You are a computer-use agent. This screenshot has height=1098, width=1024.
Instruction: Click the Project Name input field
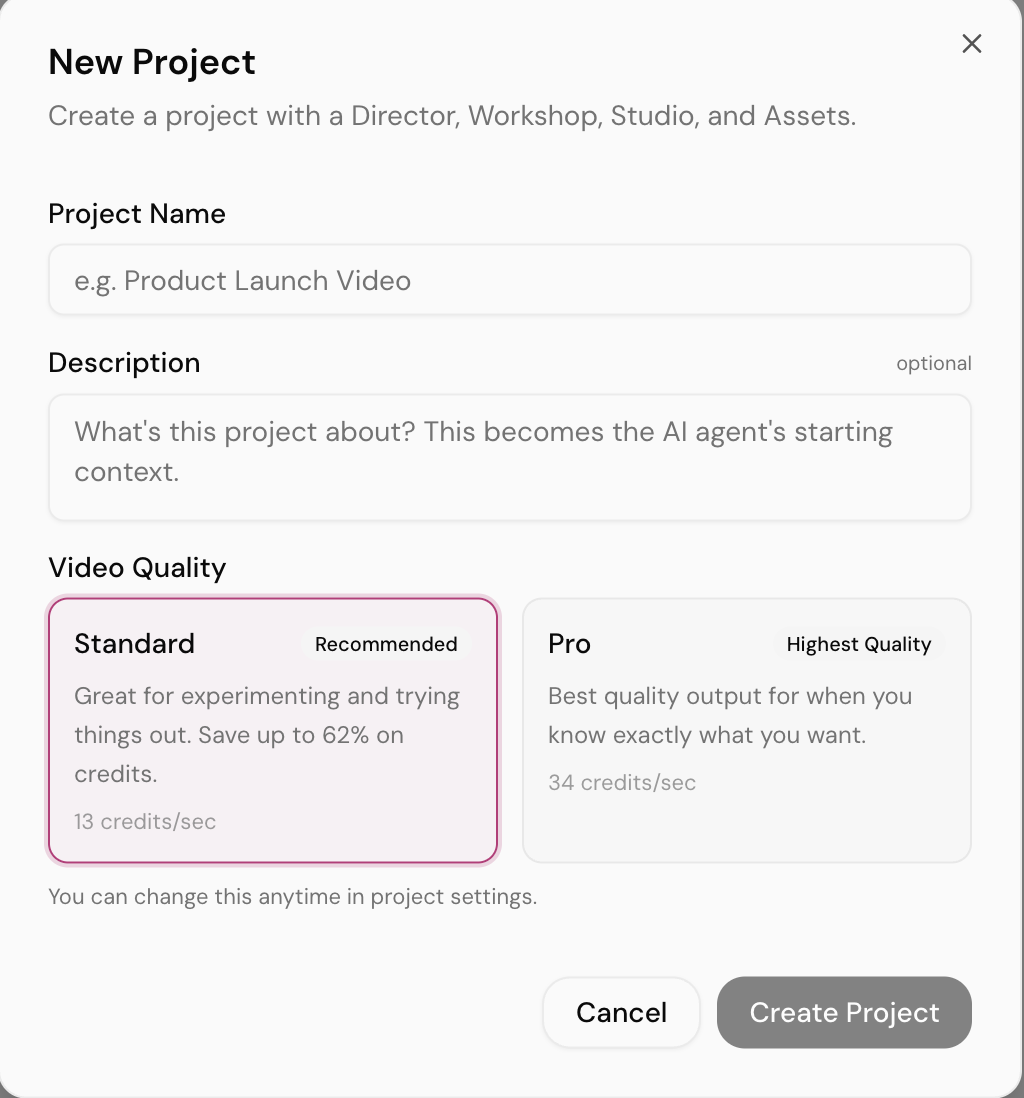coord(510,281)
